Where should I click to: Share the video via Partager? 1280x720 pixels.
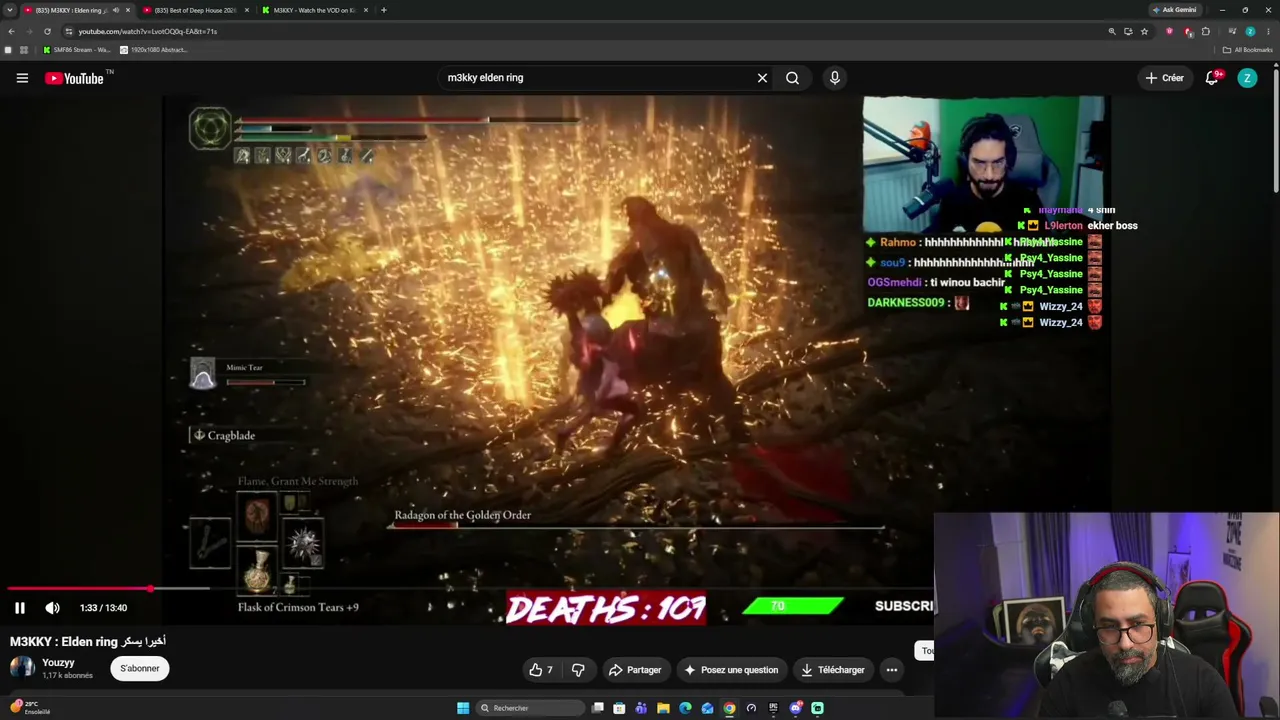(x=635, y=670)
